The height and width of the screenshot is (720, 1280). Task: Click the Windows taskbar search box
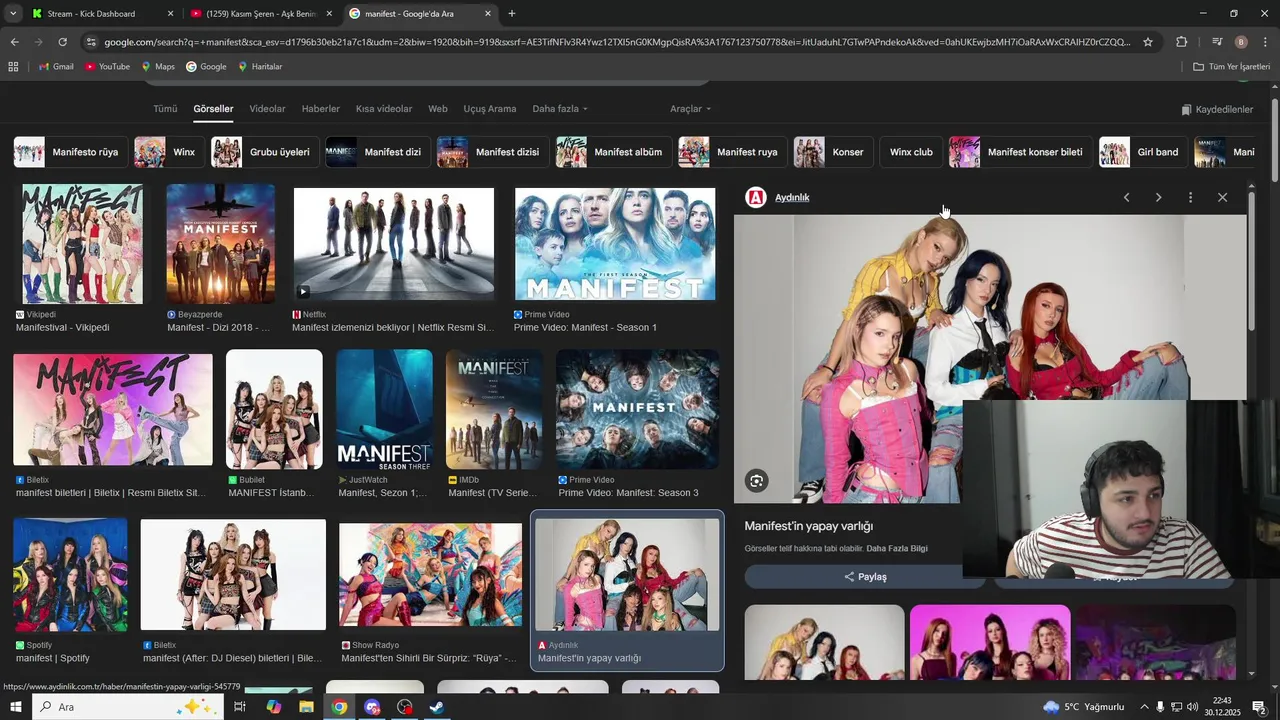[x=128, y=707]
